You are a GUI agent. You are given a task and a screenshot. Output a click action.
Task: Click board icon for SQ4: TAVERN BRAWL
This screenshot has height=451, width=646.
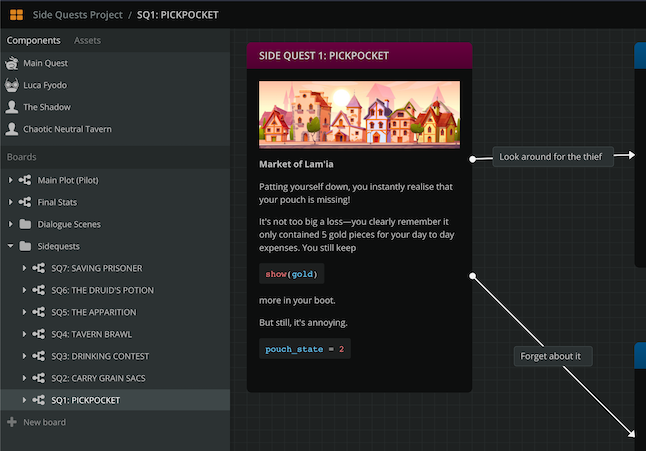40,334
